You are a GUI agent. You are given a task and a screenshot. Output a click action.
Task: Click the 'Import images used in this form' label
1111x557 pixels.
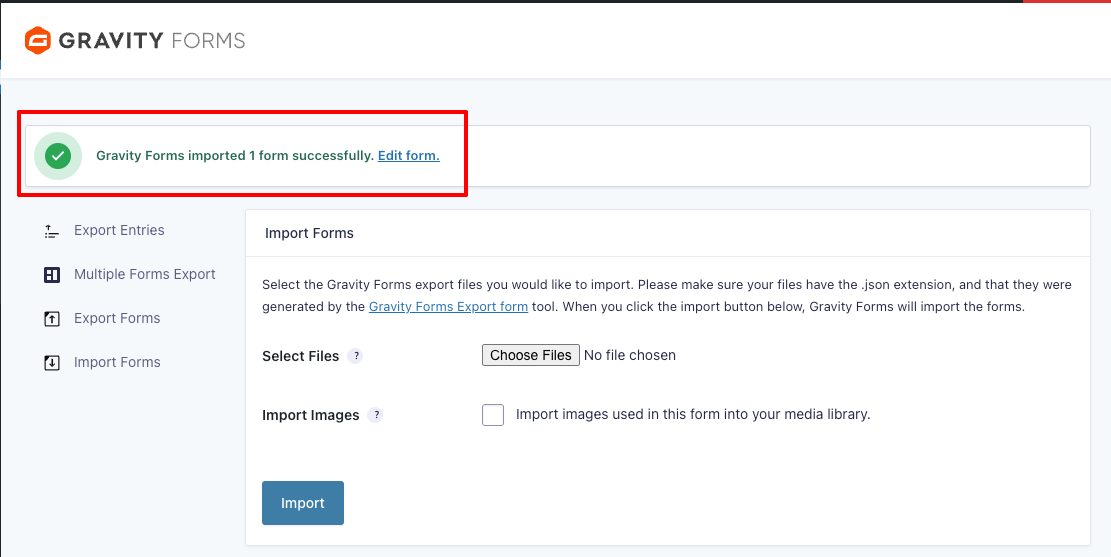pyautogui.click(x=693, y=415)
